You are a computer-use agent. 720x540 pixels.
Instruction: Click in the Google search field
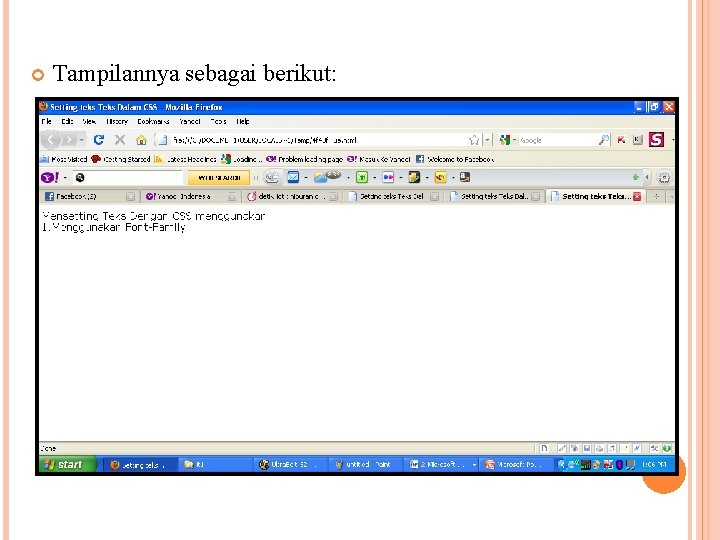point(557,140)
